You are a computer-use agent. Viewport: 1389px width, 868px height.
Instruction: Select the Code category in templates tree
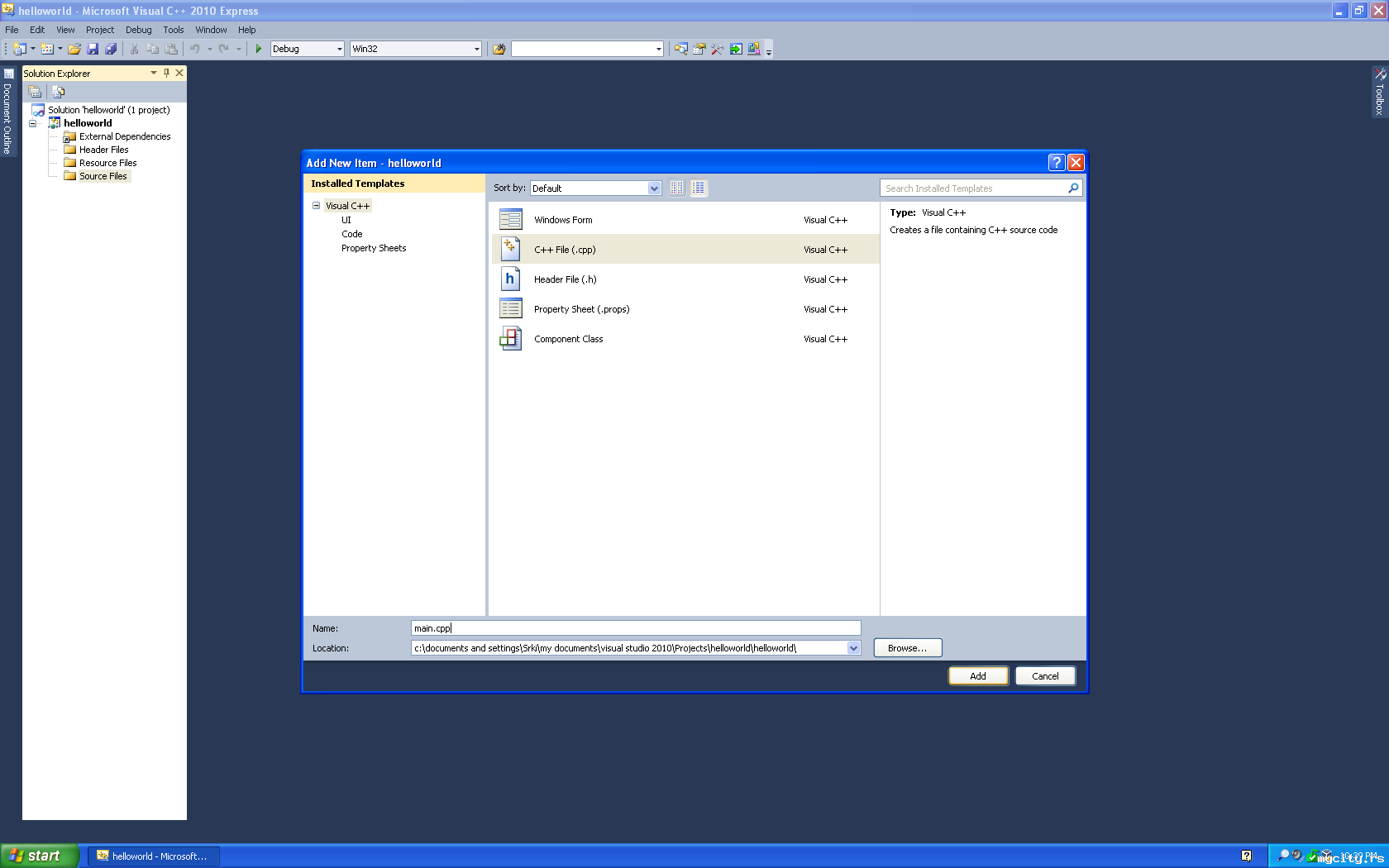tap(352, 234)
